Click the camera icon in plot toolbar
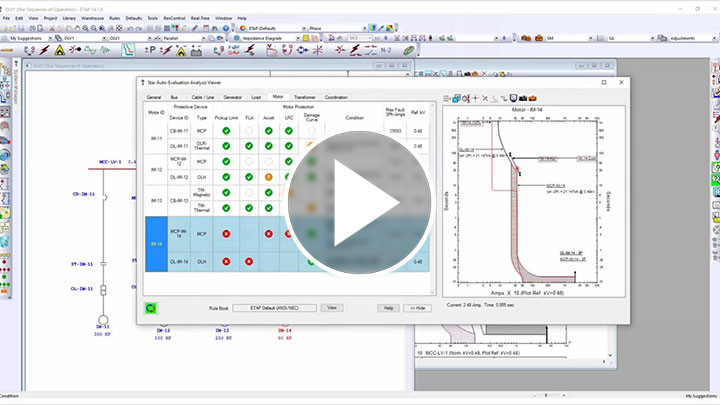Screen dimensions: 720x405 tap(523, 98)
